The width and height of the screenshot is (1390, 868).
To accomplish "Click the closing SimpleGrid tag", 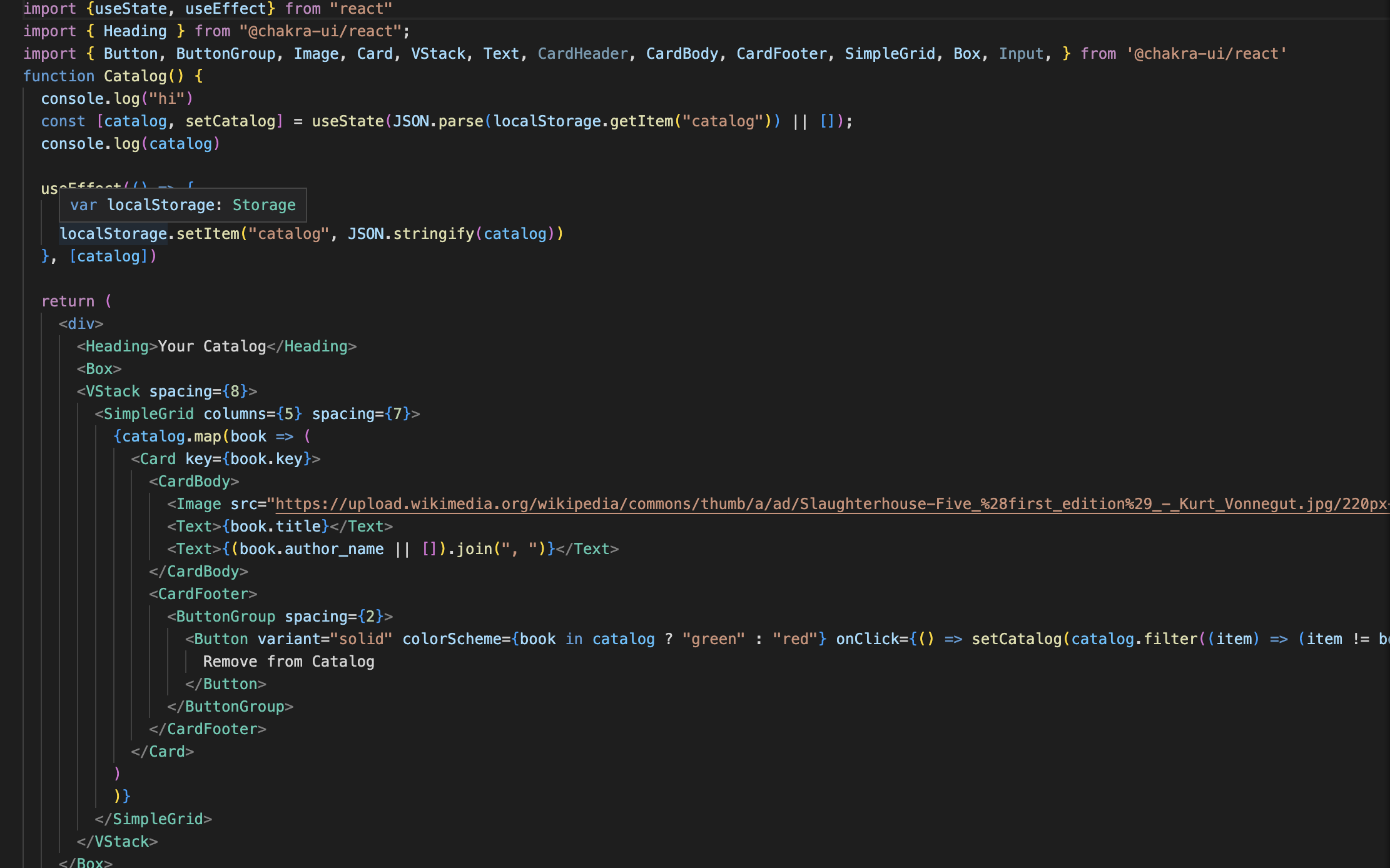I will 153,819.
